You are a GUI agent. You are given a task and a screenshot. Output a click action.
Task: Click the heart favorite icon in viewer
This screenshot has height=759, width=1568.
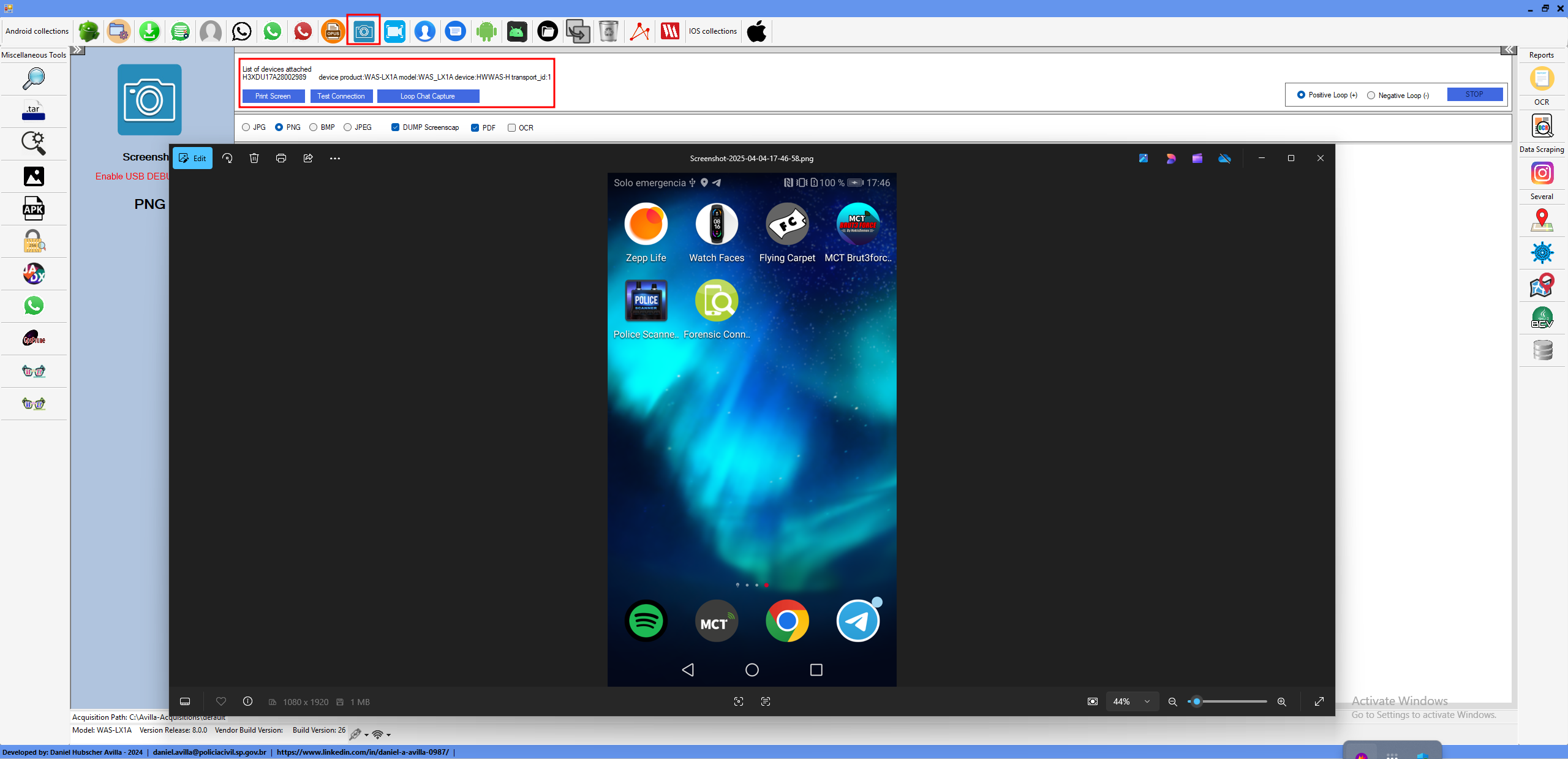221,701
